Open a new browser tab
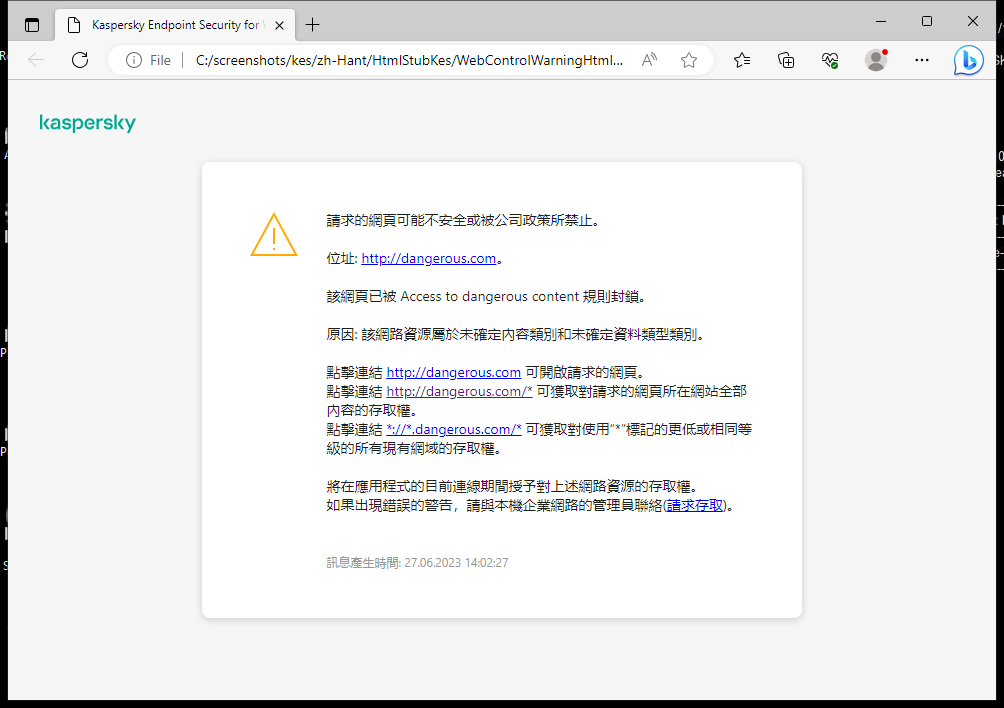Viewport: 1004px width, 708px height. (x=313, y=24)
